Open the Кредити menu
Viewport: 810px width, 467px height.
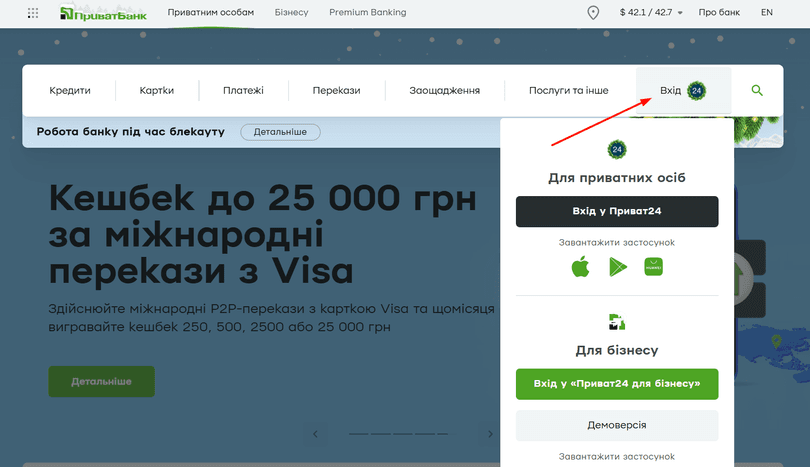tap(70, 90)
